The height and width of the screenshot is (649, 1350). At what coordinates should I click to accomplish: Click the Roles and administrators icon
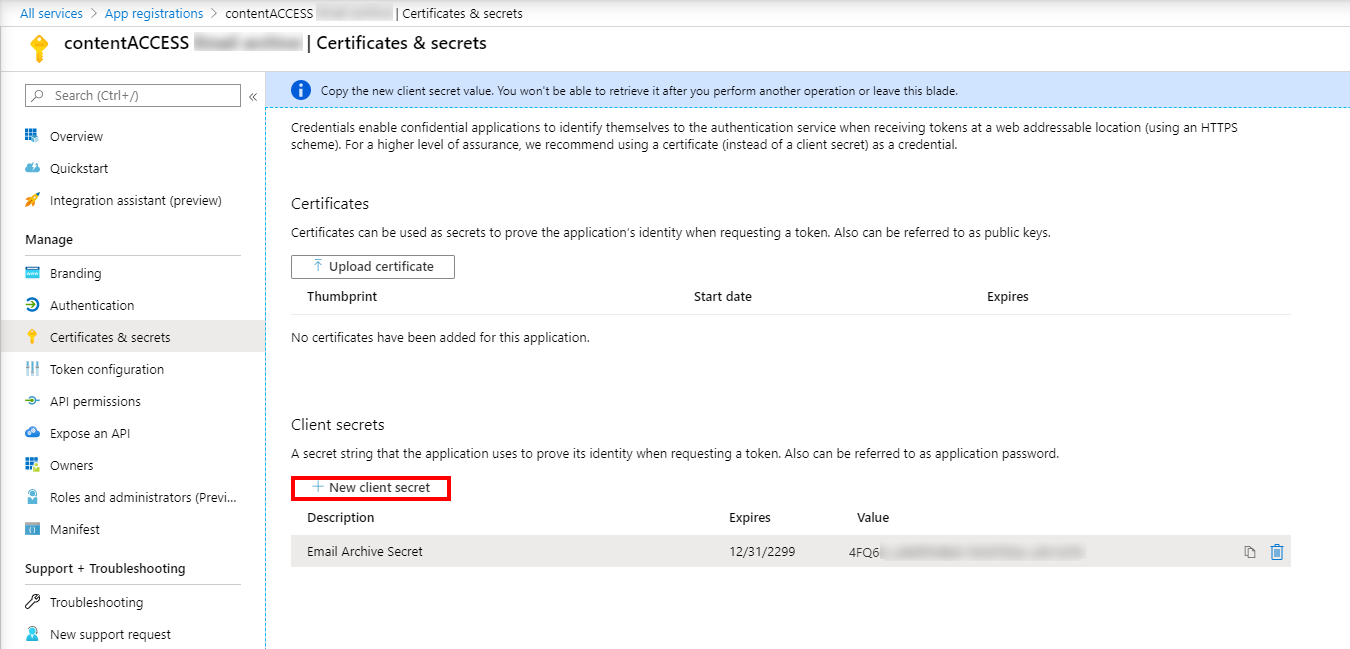(x=32, y=497)
